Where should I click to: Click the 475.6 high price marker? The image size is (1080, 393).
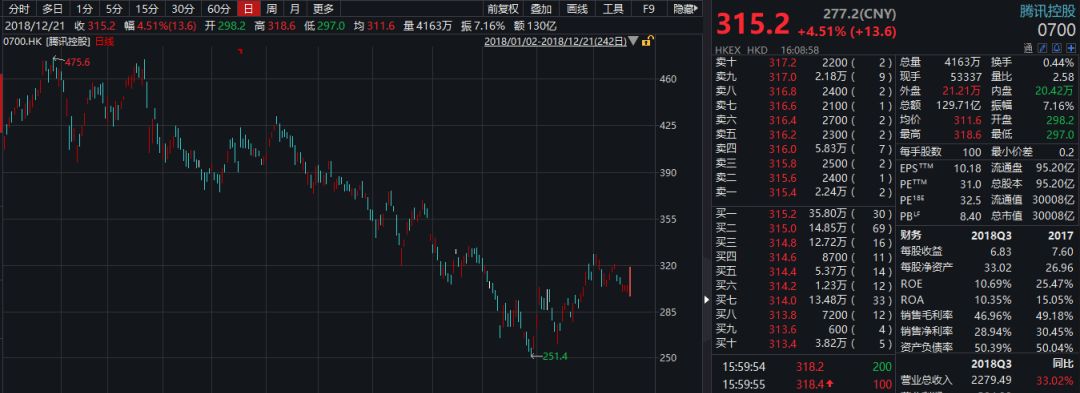pos(77,62)
